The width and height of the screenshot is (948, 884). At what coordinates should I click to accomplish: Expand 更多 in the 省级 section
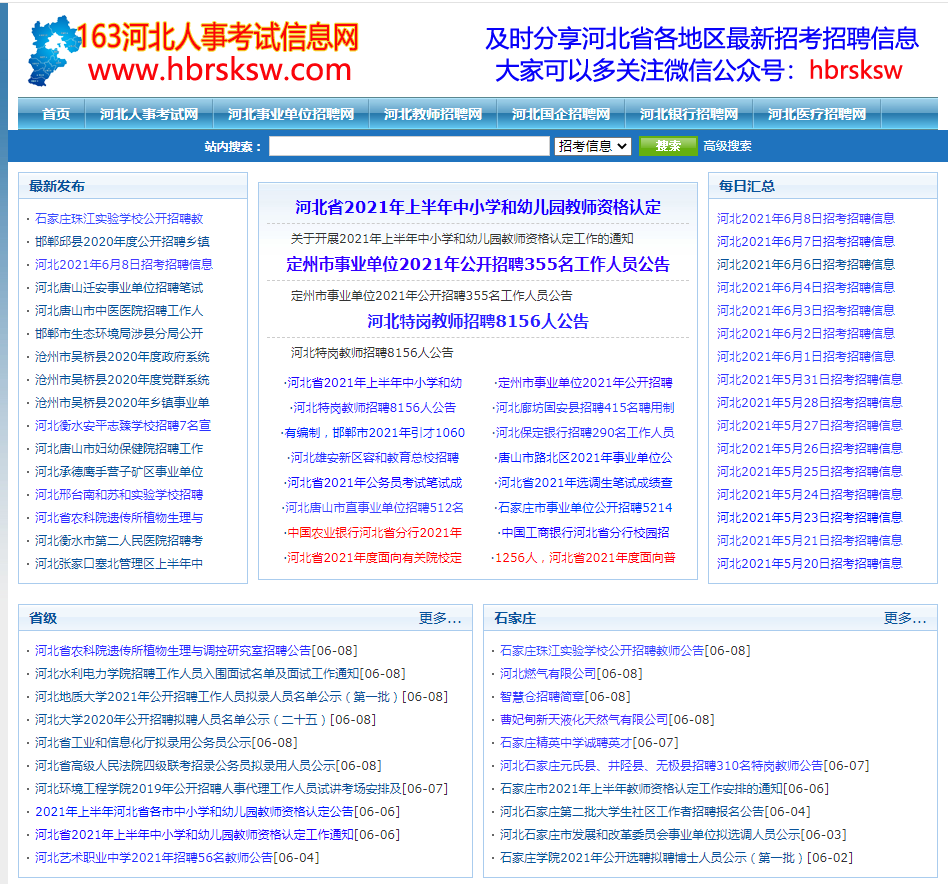pos(440,618)
